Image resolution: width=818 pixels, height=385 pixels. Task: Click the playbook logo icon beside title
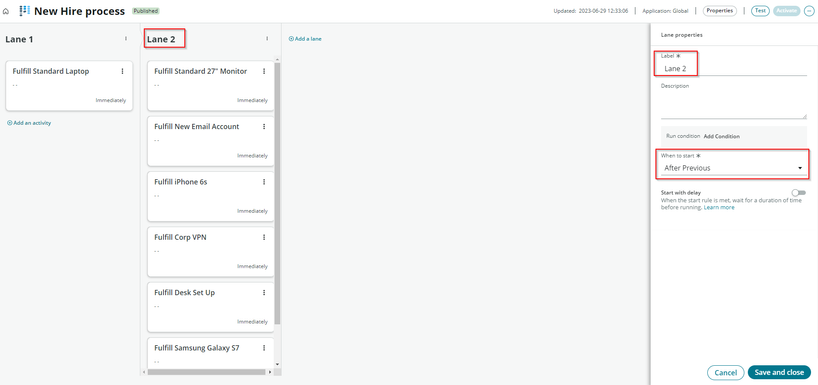click(25, 10)
